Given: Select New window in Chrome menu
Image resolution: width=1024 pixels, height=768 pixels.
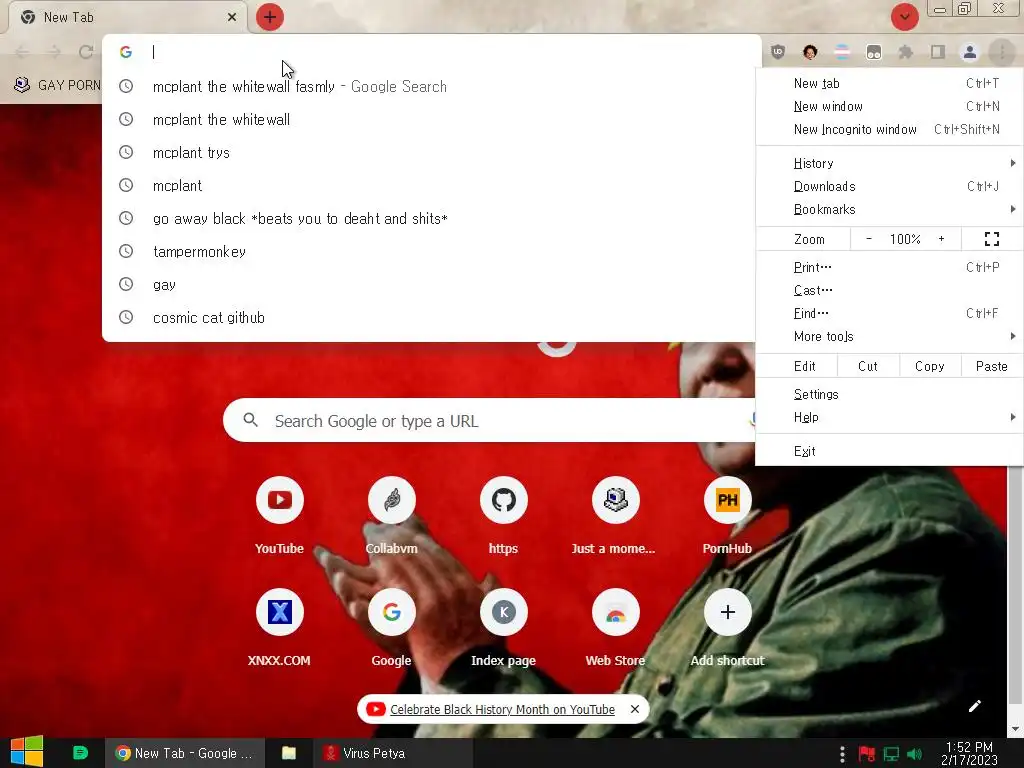Looking at the screenshot, I should (x=889, y=106).
